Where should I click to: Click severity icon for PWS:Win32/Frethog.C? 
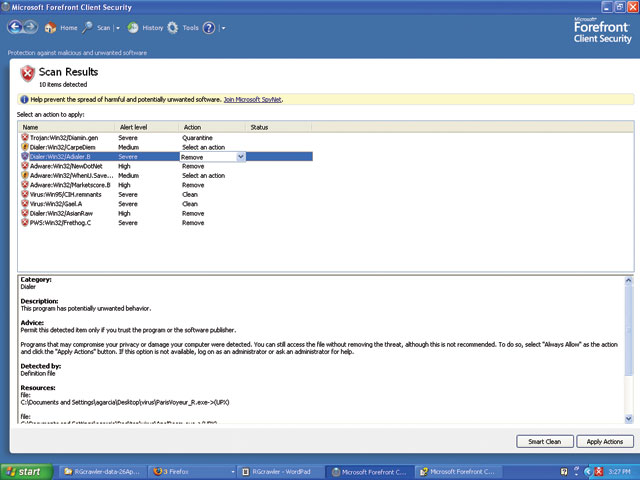pyautogui.click(x=25, y=222)
